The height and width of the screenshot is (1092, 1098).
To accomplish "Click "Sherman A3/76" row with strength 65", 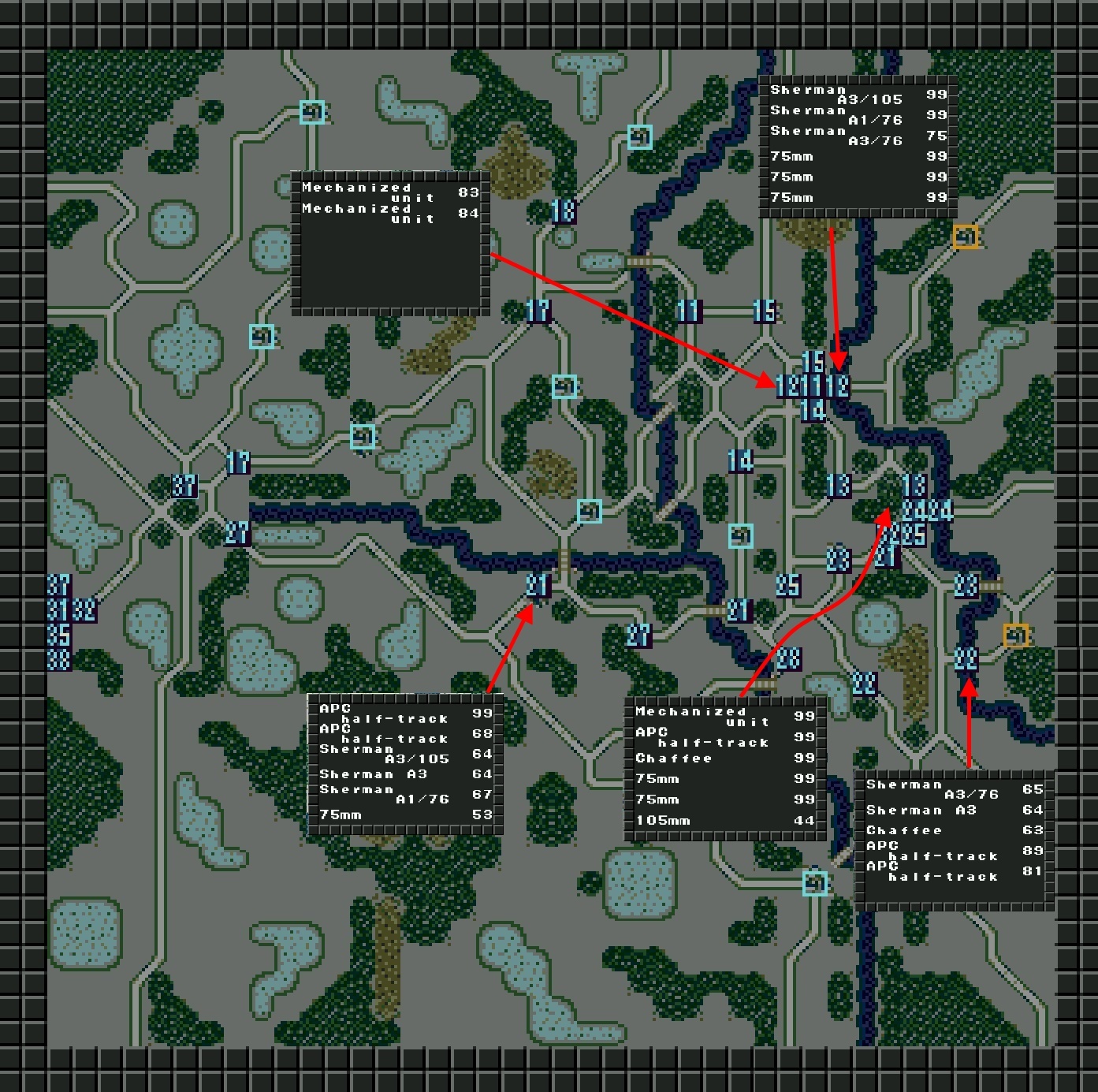I will [x=955, y=789].
